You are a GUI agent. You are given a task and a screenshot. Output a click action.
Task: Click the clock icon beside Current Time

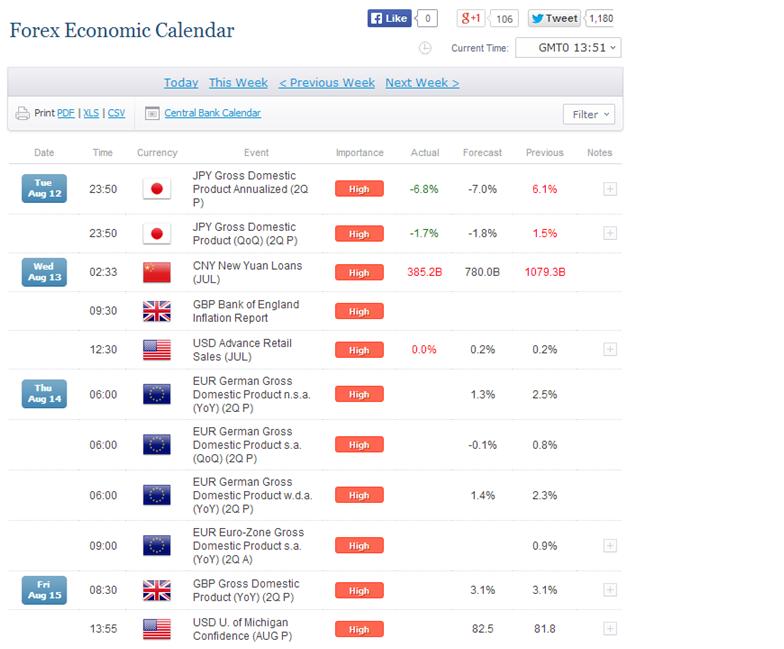(x=425, y=48)
